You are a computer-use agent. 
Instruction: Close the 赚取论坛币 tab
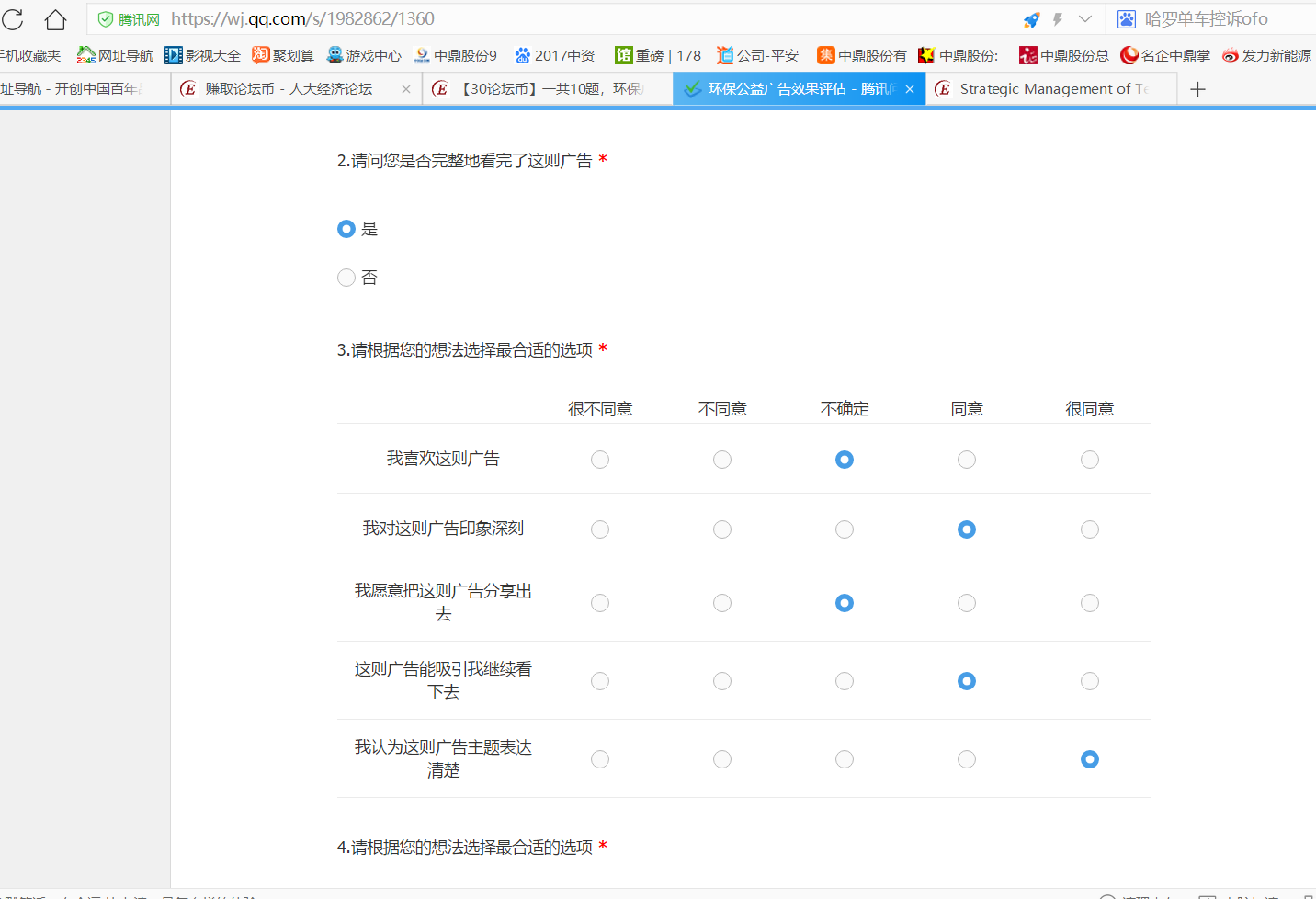pyautogui.click(x=406, y=89)
